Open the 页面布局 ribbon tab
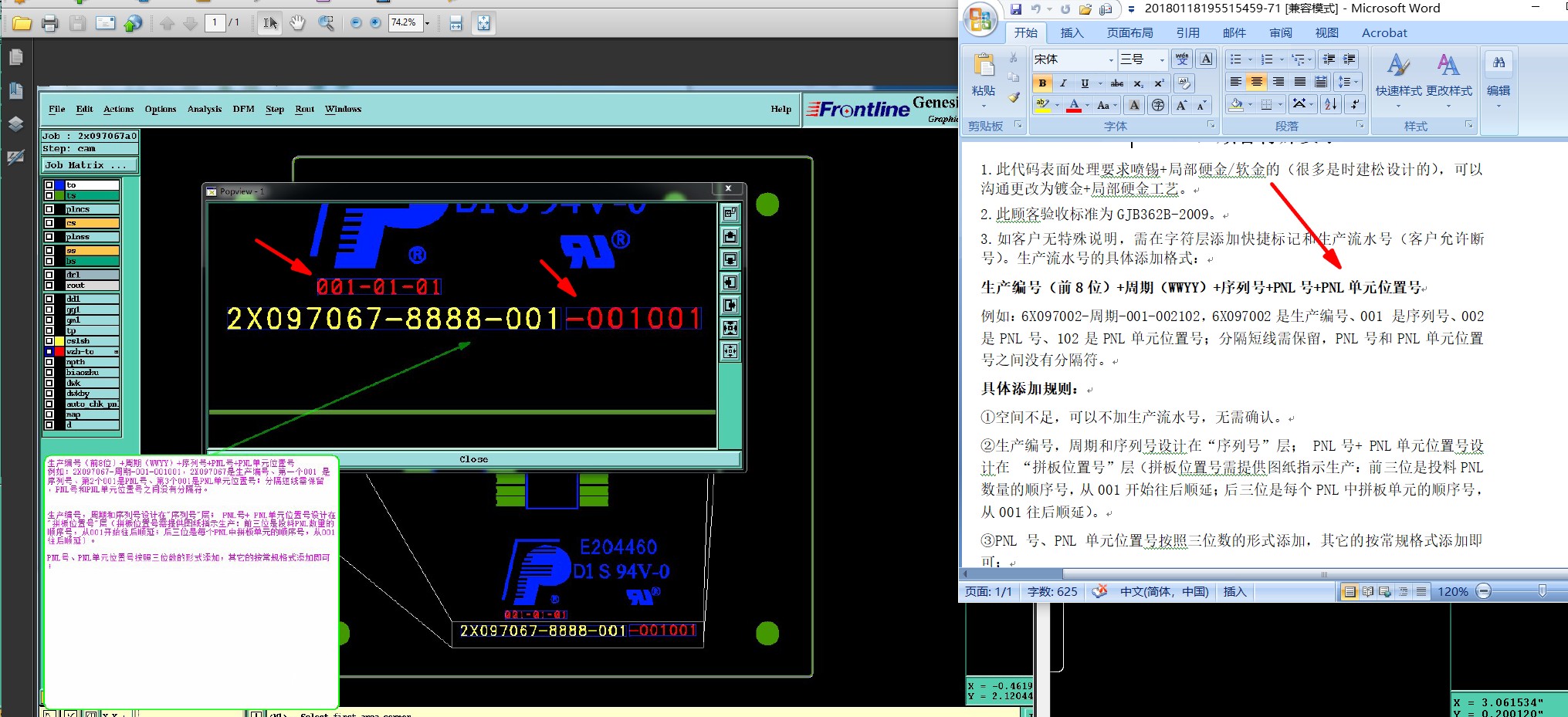This screenshot has width=1568, height=717. [x=1129, y=32]
